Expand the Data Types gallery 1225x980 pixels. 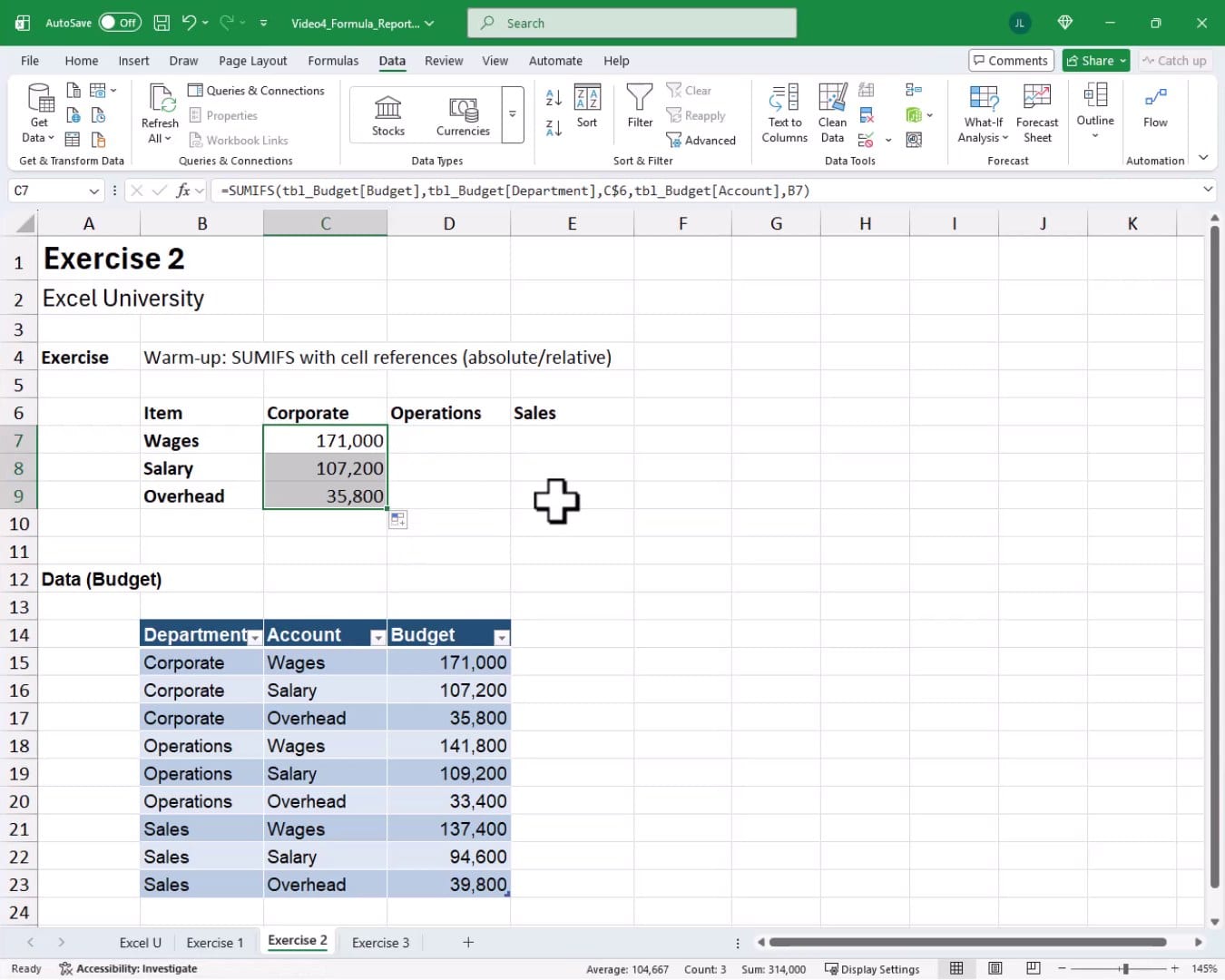(513, 115)
